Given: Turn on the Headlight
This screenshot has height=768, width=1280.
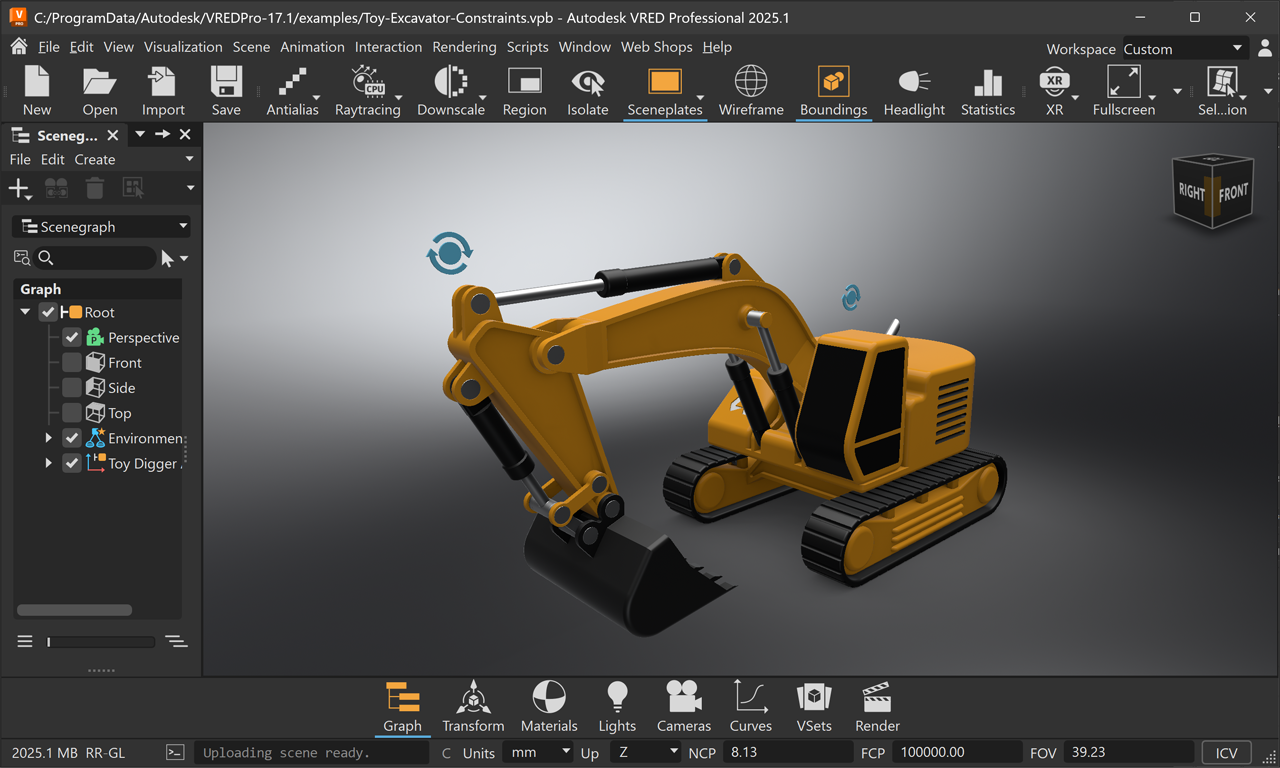Looking at the screenshot, I should (913, 90).
